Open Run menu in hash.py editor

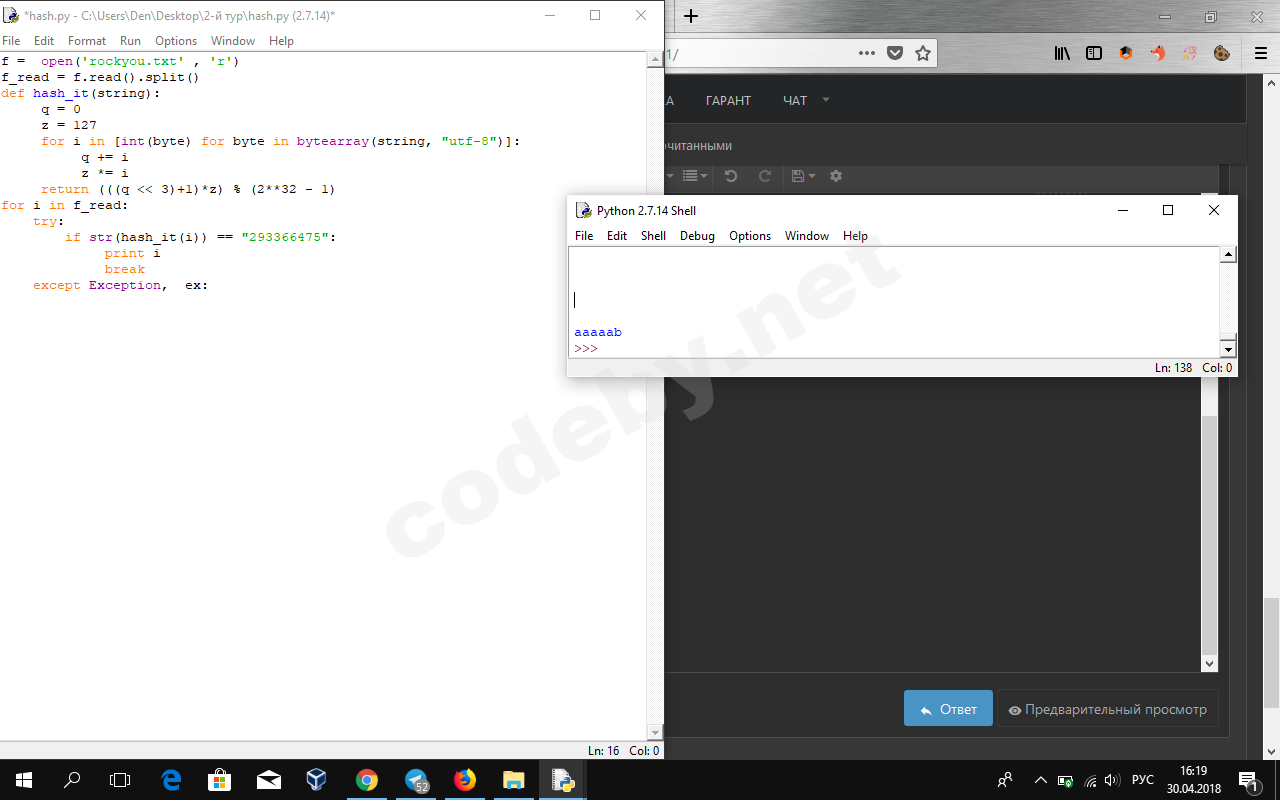point(130,41)
